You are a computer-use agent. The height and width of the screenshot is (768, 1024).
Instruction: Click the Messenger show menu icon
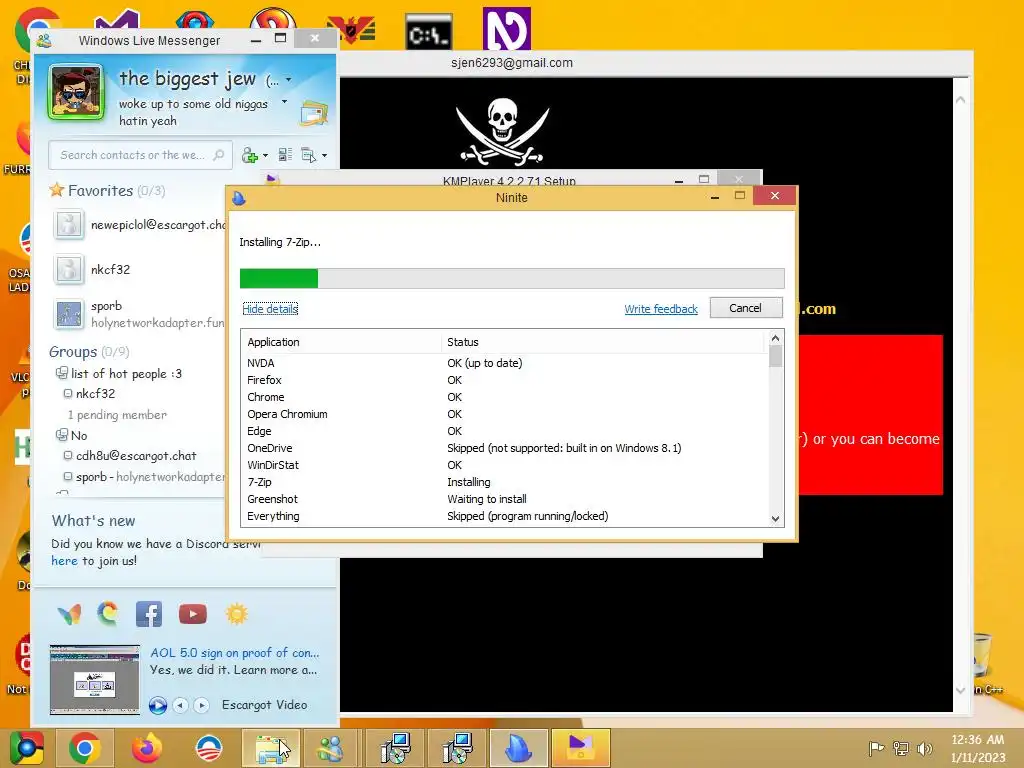click(x=308, y=155)
